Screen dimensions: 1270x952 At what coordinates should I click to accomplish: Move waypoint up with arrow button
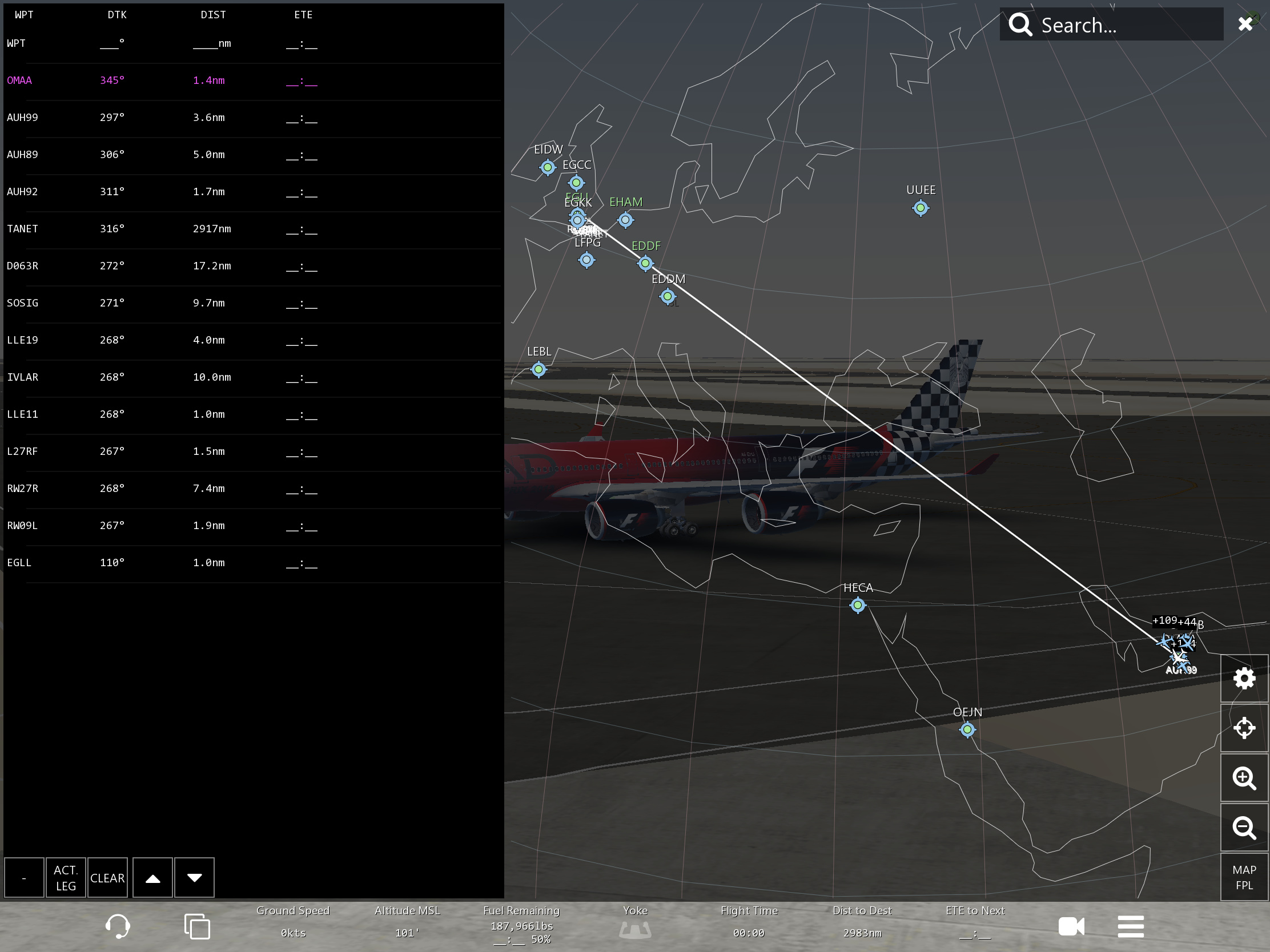click(152, 877)
